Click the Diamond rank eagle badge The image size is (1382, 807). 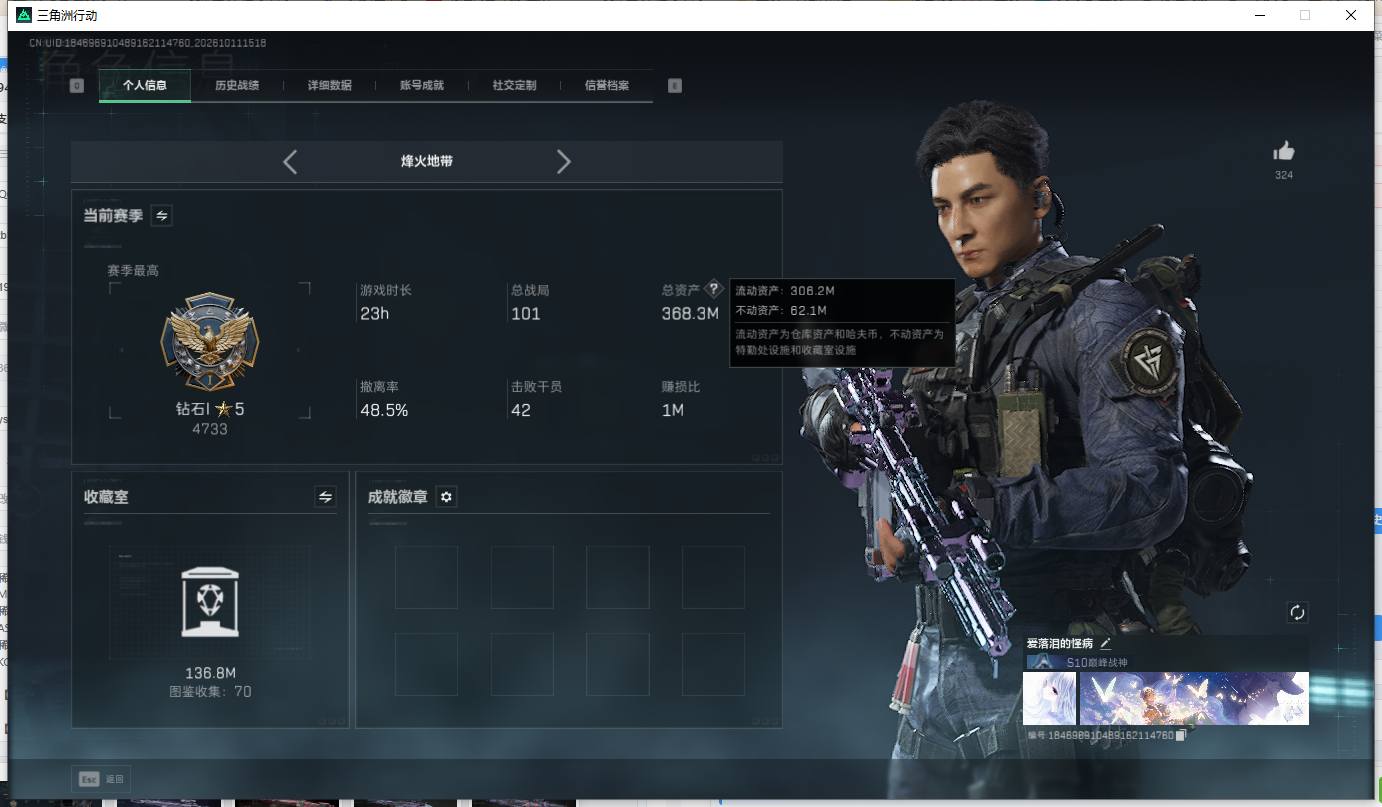[x=210, y=342]
